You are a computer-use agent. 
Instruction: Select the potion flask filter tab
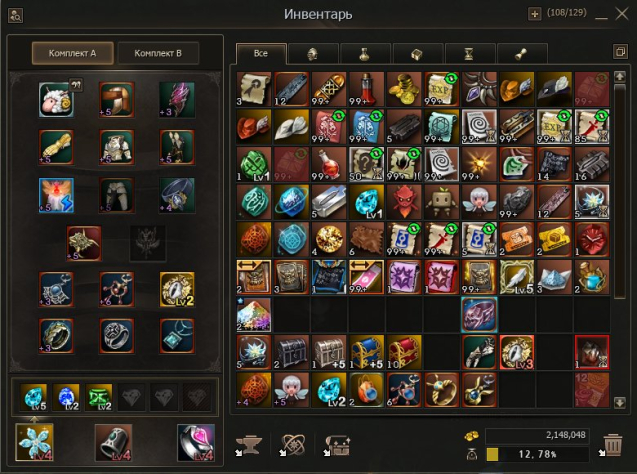[364, 54]
